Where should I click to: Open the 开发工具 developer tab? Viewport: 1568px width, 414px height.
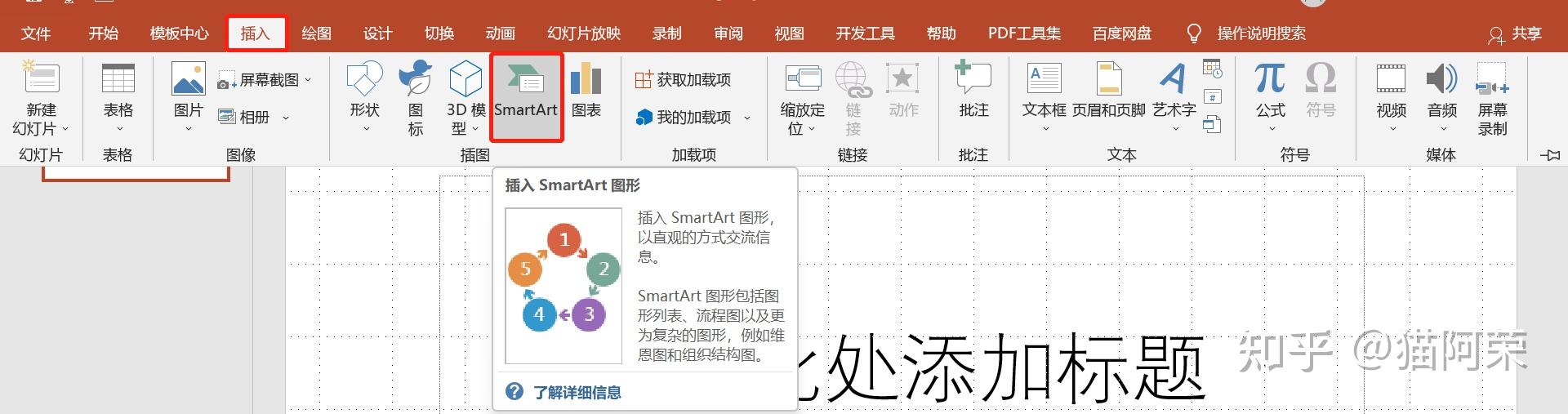click(x=866, y=33)
